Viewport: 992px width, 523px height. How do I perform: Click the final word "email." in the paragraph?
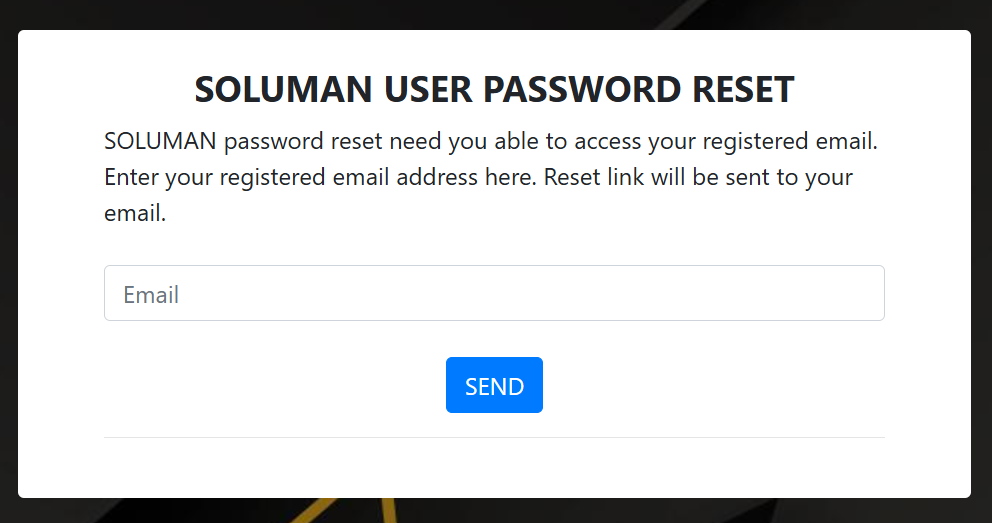point(135,213)
